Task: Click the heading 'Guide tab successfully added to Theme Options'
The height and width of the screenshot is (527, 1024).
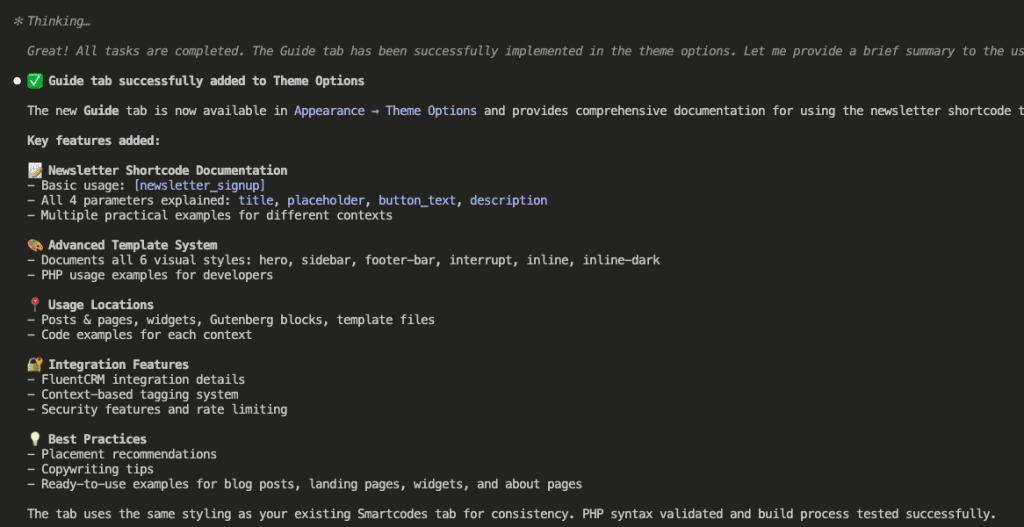Action: 206,81
